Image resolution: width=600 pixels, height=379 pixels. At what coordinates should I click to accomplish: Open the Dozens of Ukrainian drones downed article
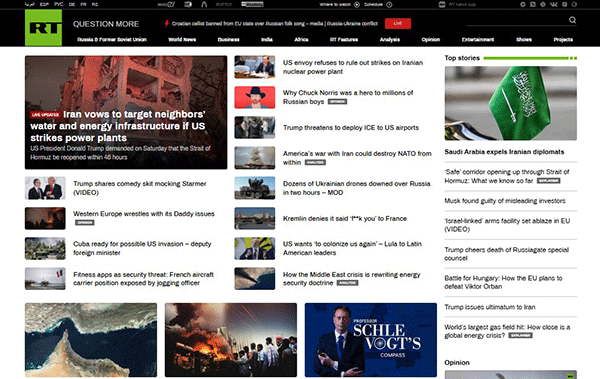click(x=357, y=188)
